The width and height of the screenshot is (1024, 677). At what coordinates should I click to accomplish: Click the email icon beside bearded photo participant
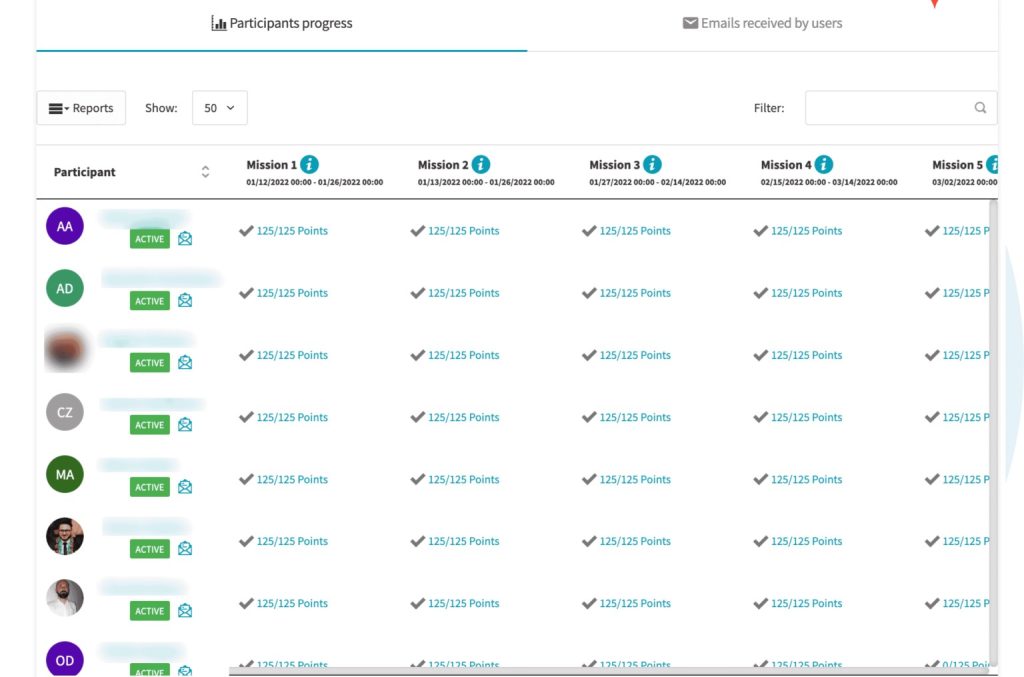point(185,610)
